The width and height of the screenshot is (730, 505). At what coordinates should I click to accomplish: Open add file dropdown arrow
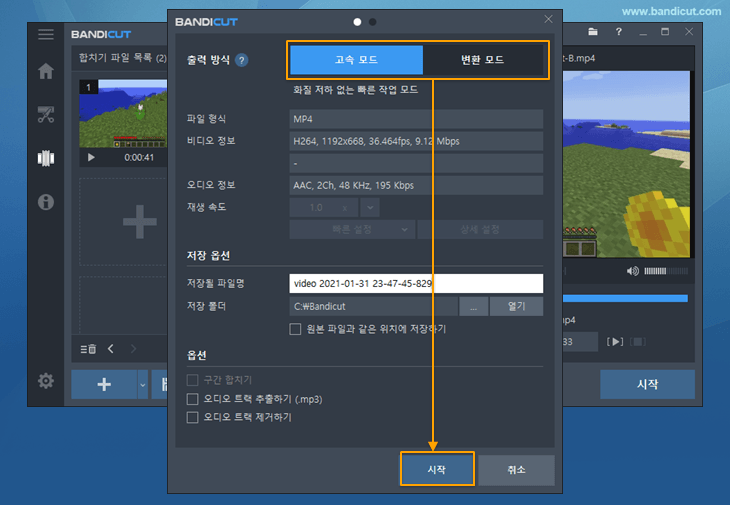coord(142,384)
